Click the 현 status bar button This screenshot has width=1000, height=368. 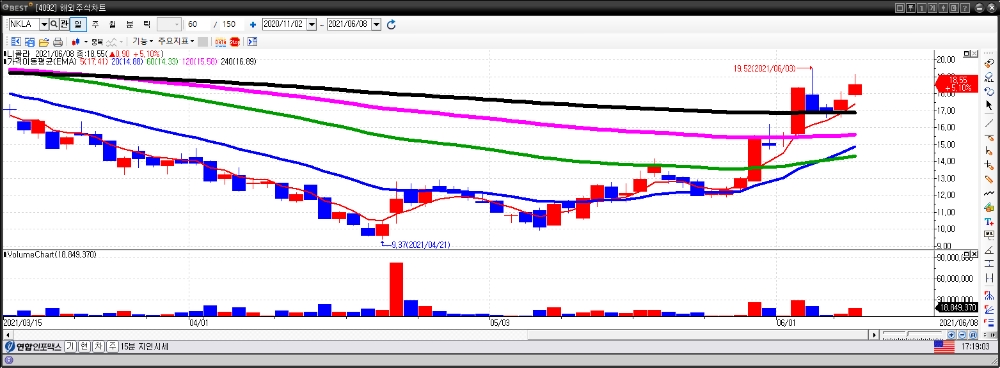pos(84,347)
